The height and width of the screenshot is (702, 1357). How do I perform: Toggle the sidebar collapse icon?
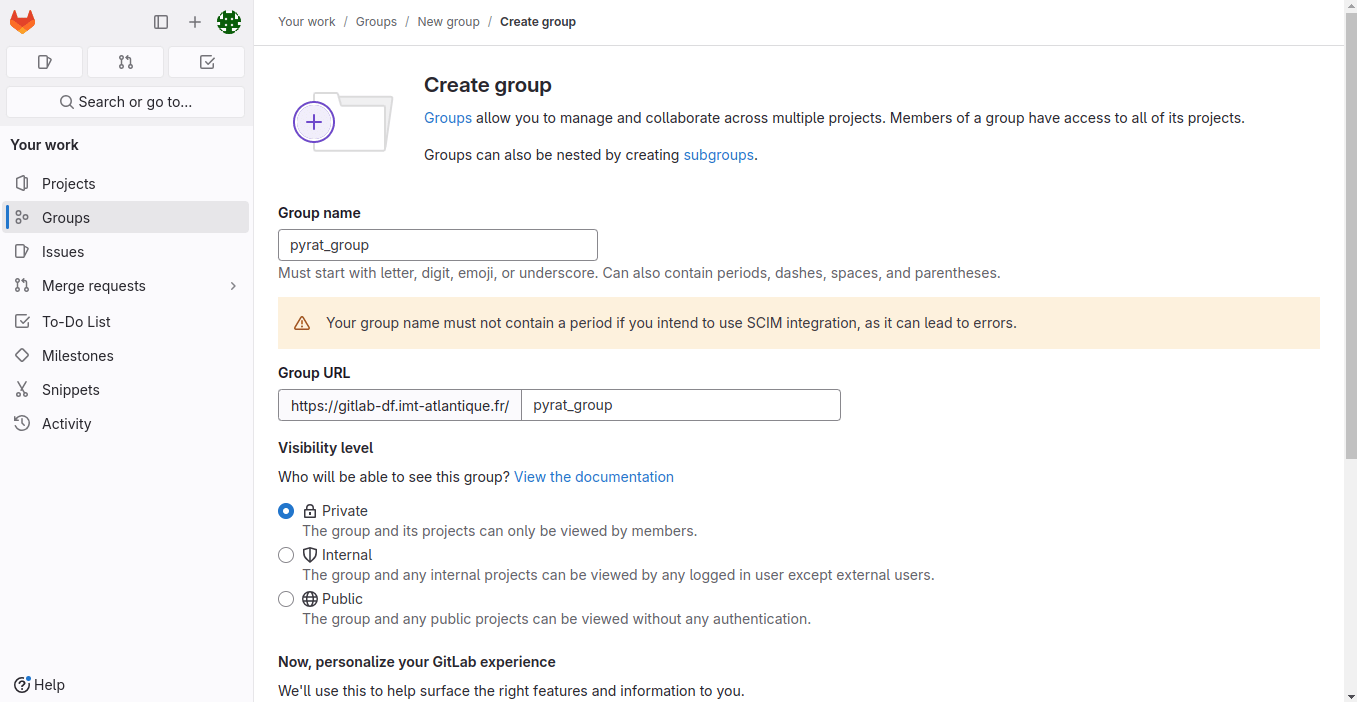click(161, 22)
